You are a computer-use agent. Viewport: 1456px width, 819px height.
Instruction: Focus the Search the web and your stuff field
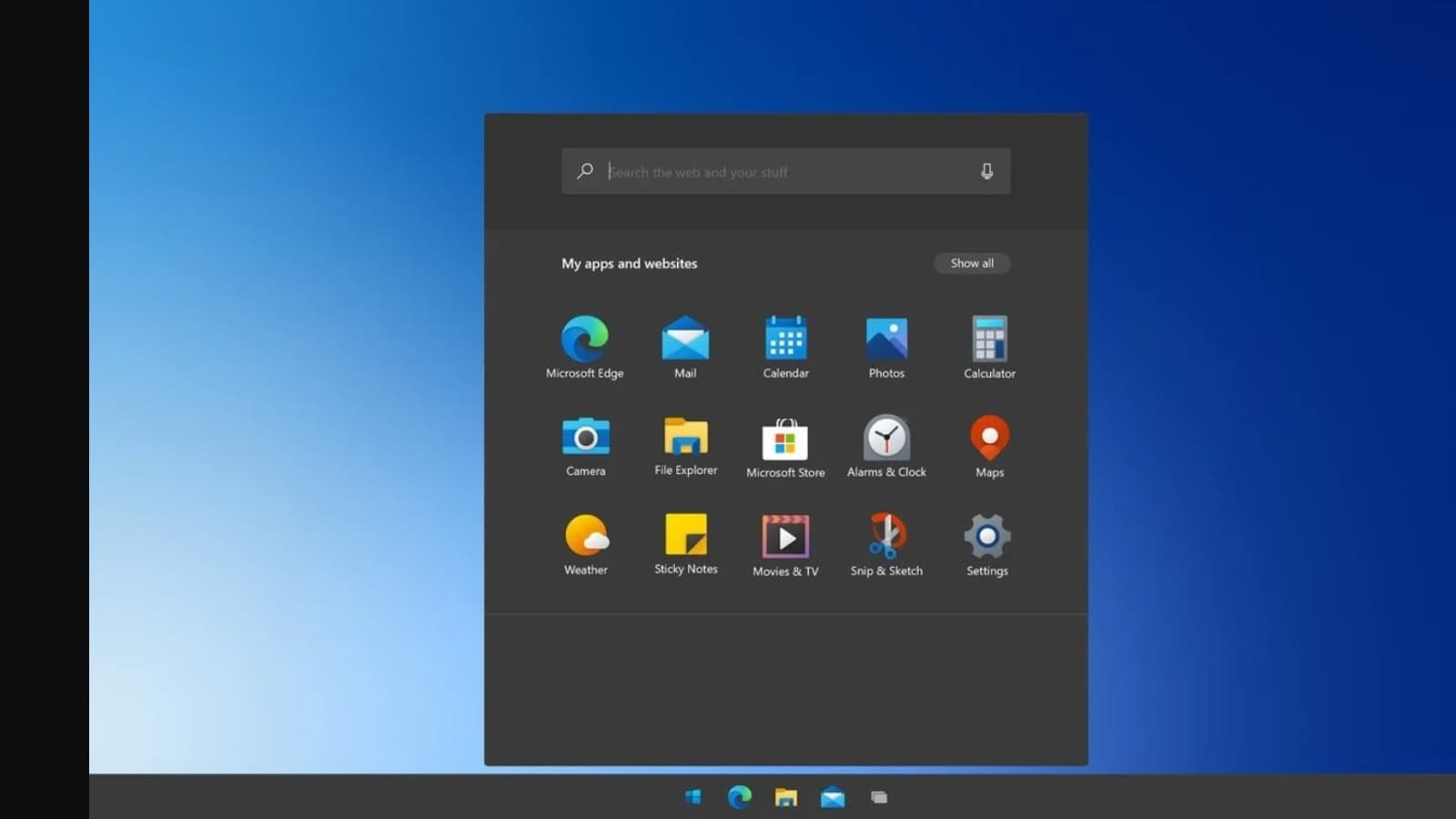point(785,171)
